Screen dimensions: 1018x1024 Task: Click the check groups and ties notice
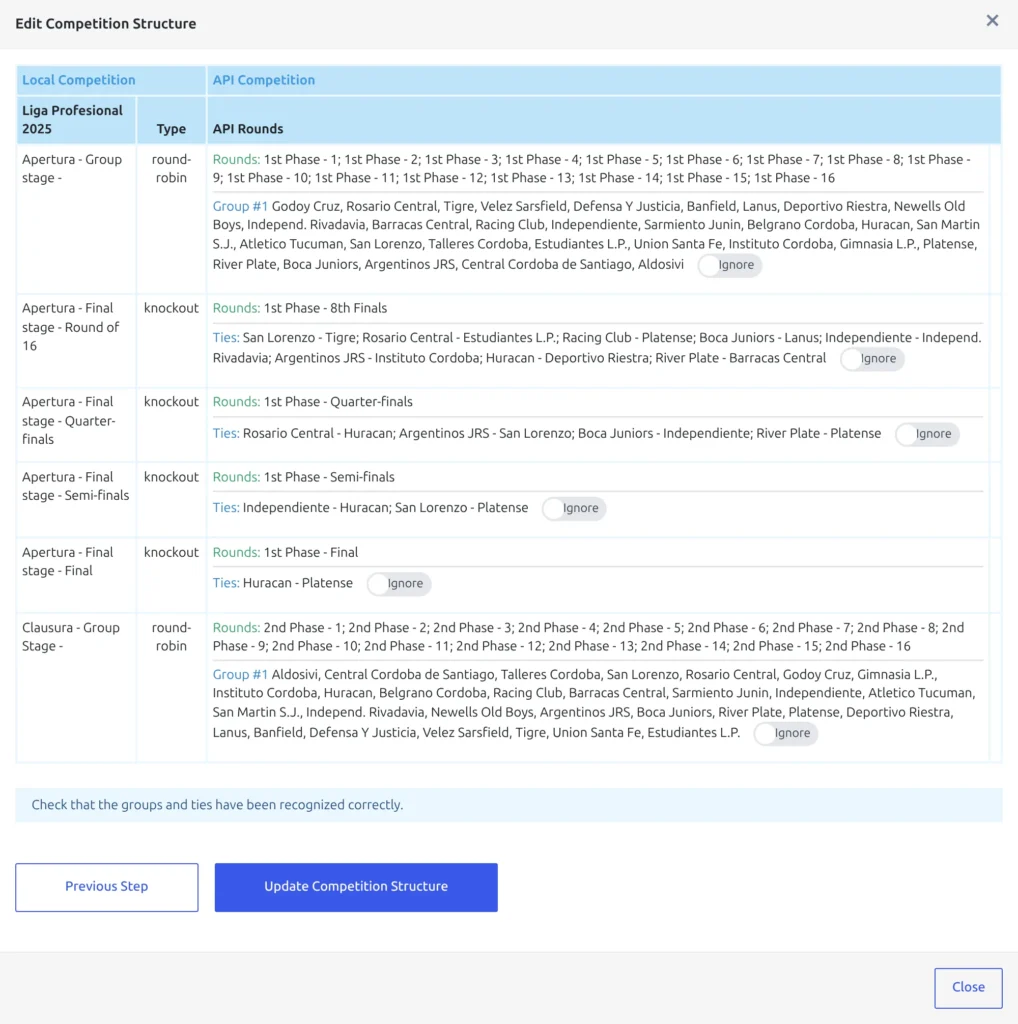click(x=509, y=805)
